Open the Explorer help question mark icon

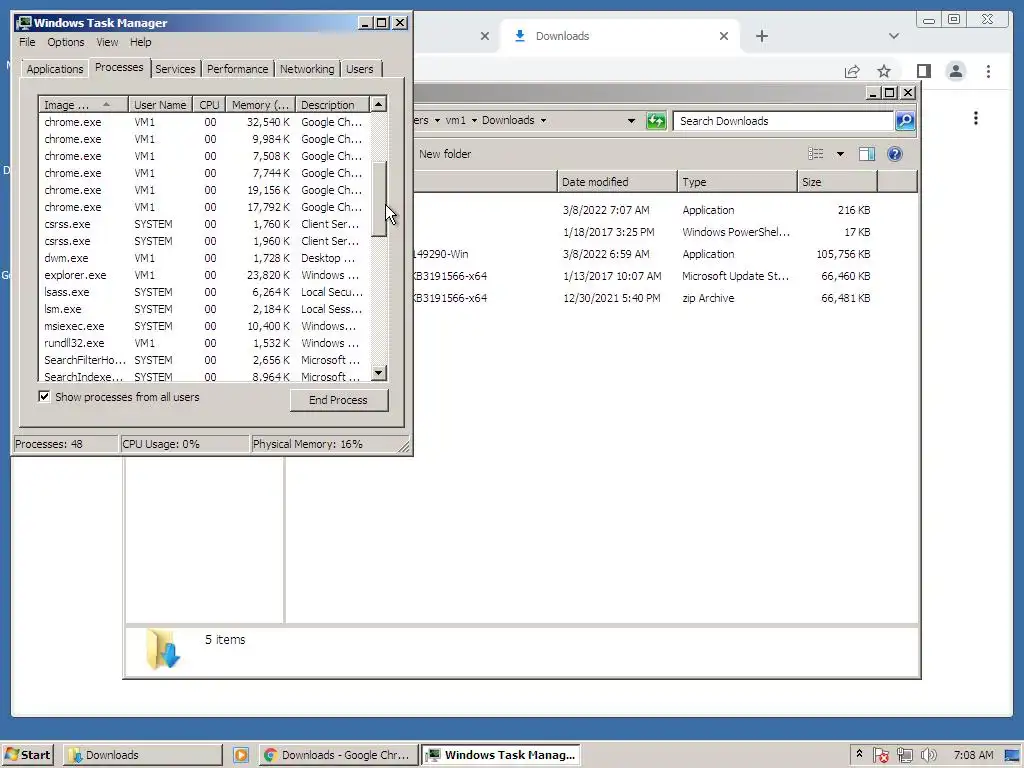coord(895,154)
